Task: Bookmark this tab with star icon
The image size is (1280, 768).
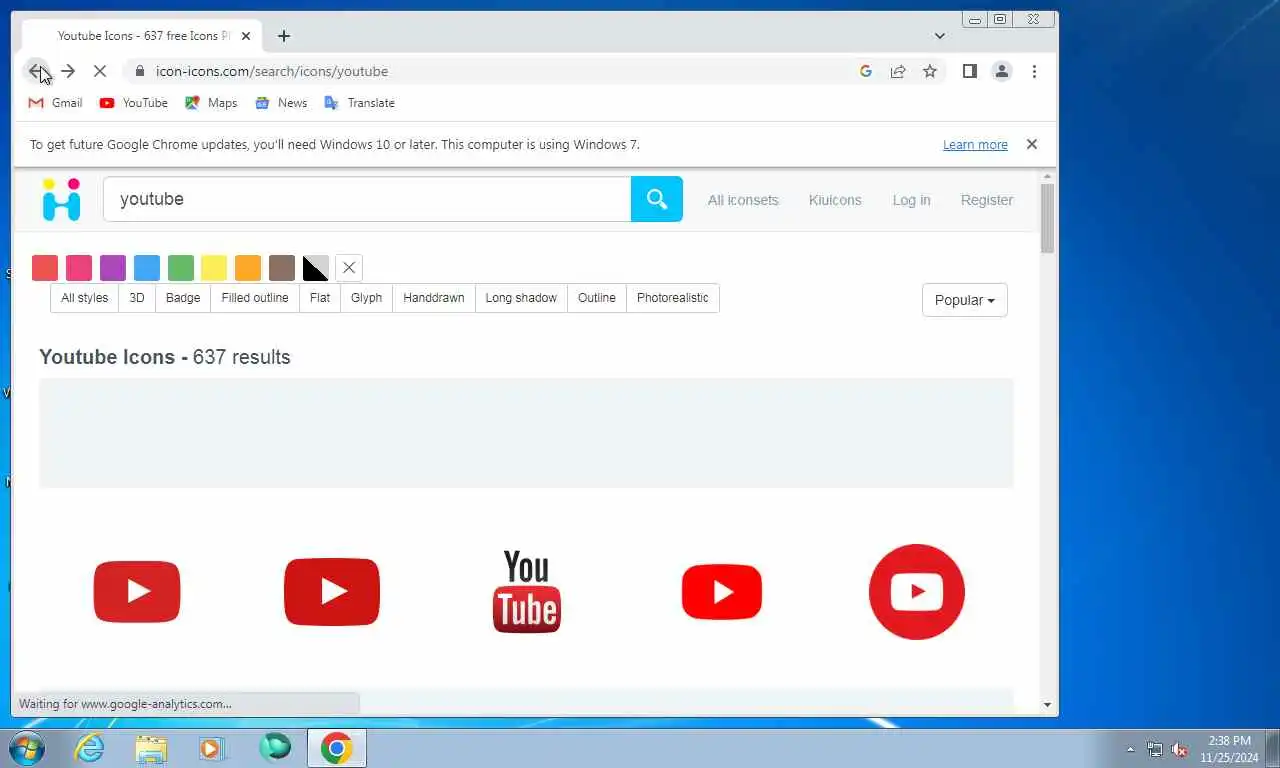Action: click(930, 71)
